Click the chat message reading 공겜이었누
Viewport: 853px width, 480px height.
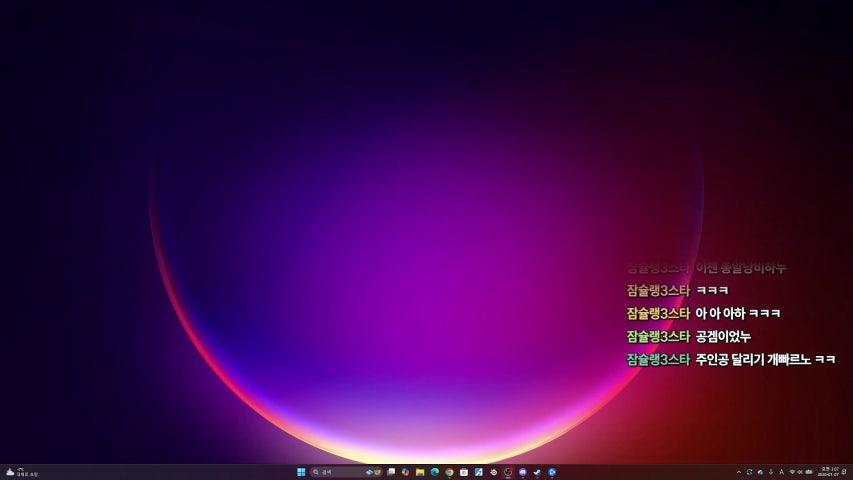coord(722,336)
